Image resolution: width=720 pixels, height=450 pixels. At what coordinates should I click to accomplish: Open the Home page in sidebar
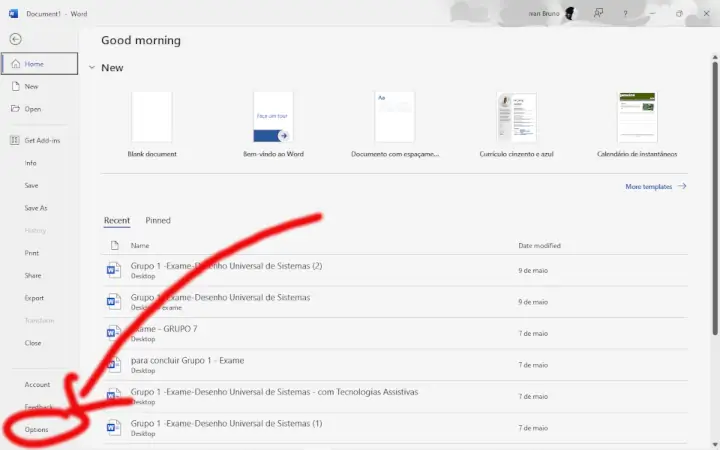[39, 63]
